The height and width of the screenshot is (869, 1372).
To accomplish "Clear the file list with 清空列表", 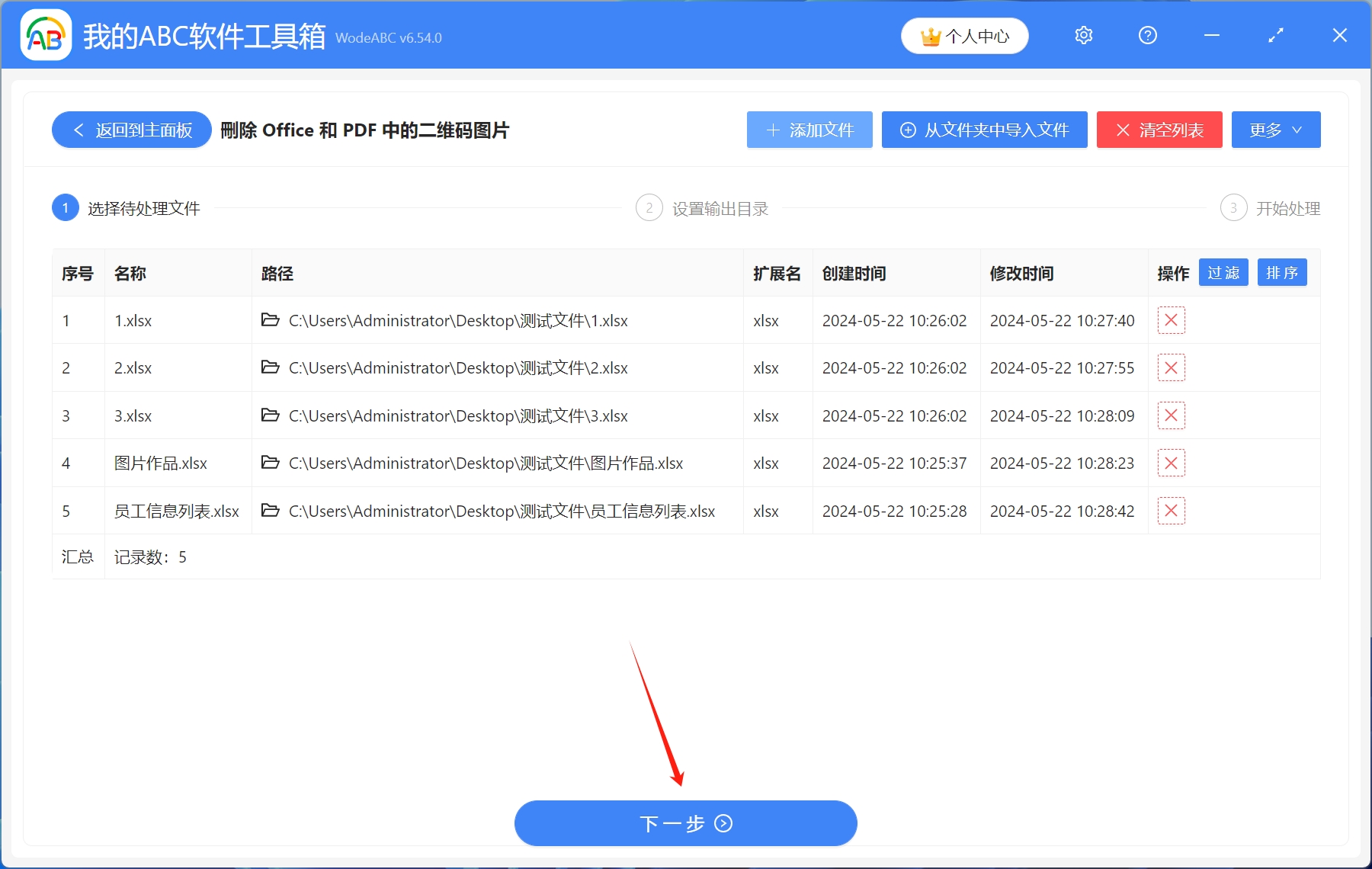I will (1159, 130).
